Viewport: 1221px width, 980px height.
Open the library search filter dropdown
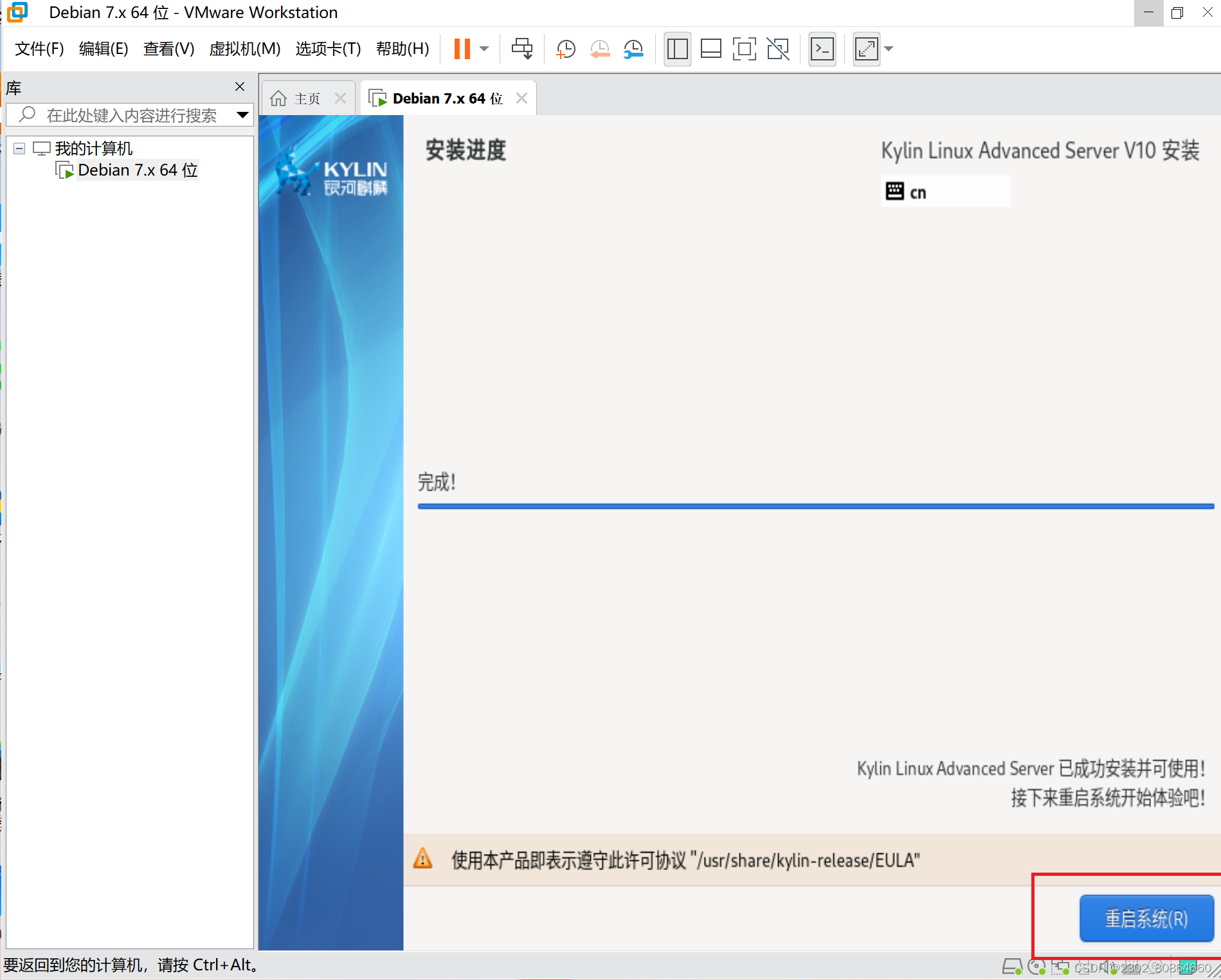(x=242, y=115)
